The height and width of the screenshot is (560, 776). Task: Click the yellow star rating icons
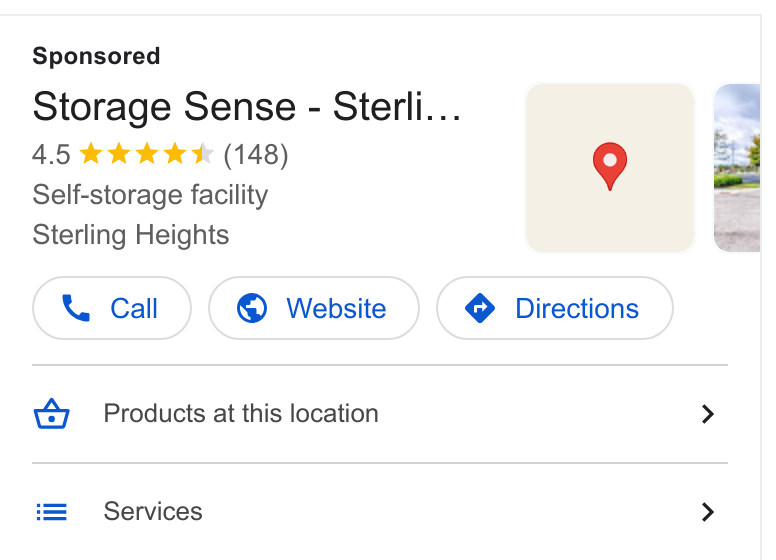click(x=146, y=154)
